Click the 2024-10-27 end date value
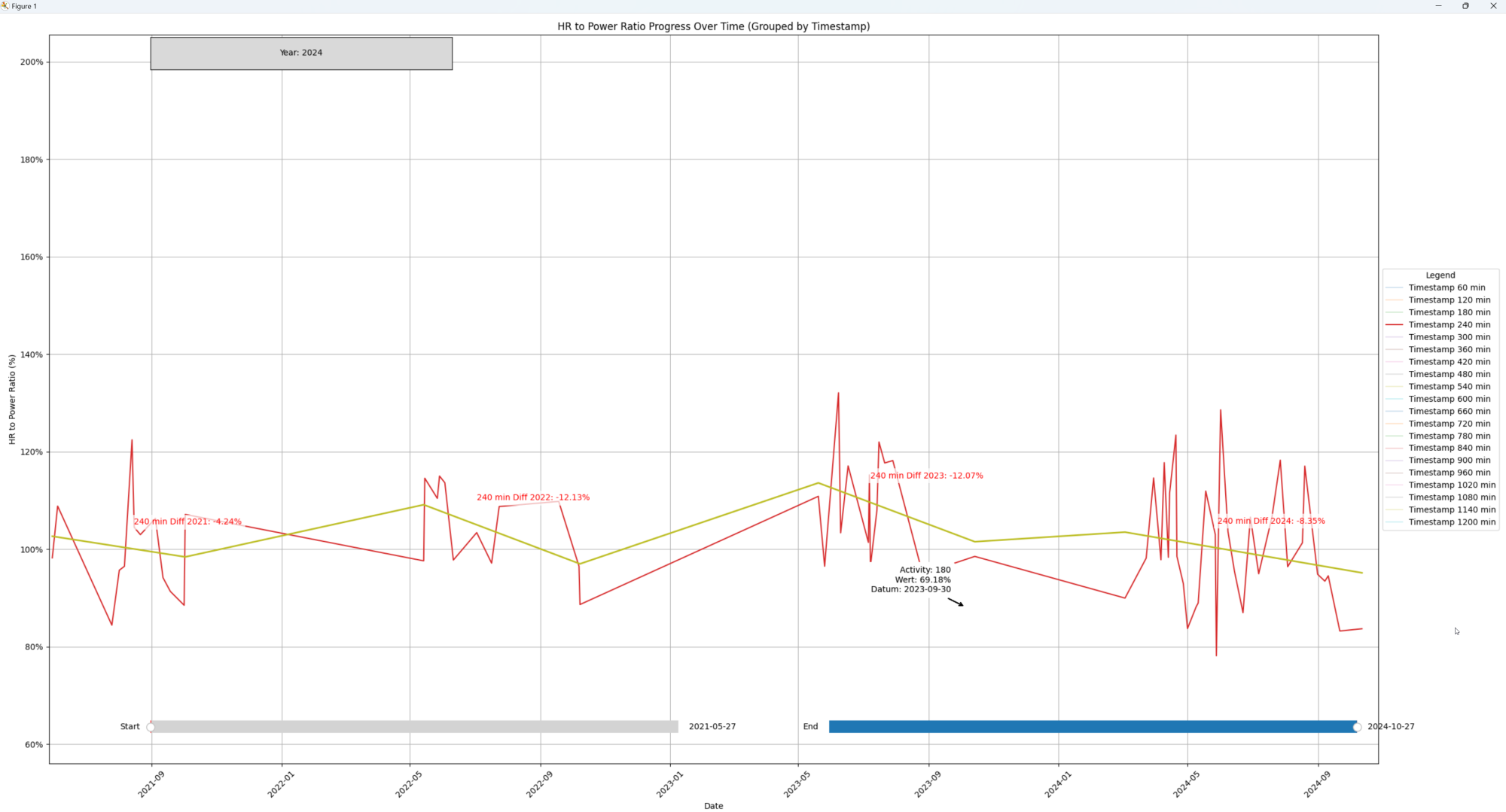This screenshot has height=812, width=1506. tap(1391, 727)
